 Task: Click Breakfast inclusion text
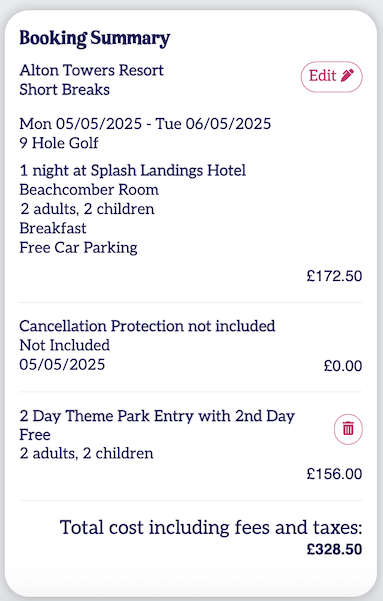(53, 228)
